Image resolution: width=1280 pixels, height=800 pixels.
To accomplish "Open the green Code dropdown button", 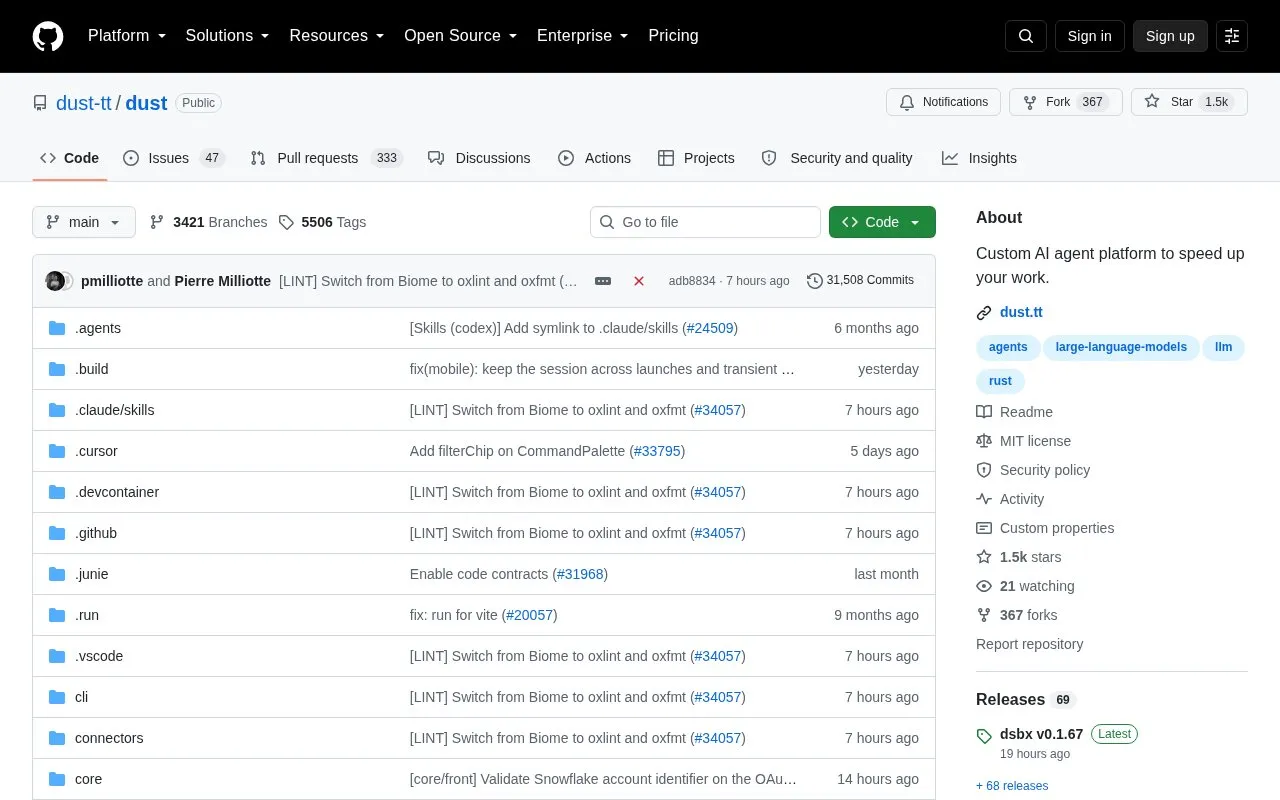I will point(882,222).
